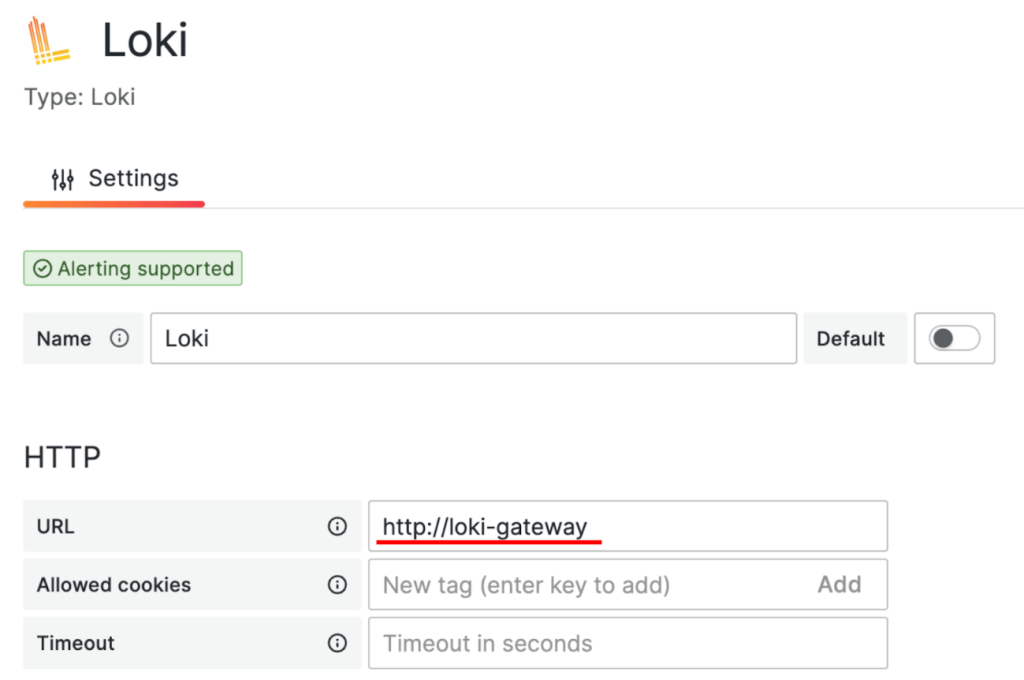The height and width of the screenshot is (680, 1024).
Task: Toggle the Default data source switch
Action: [954, 339]
